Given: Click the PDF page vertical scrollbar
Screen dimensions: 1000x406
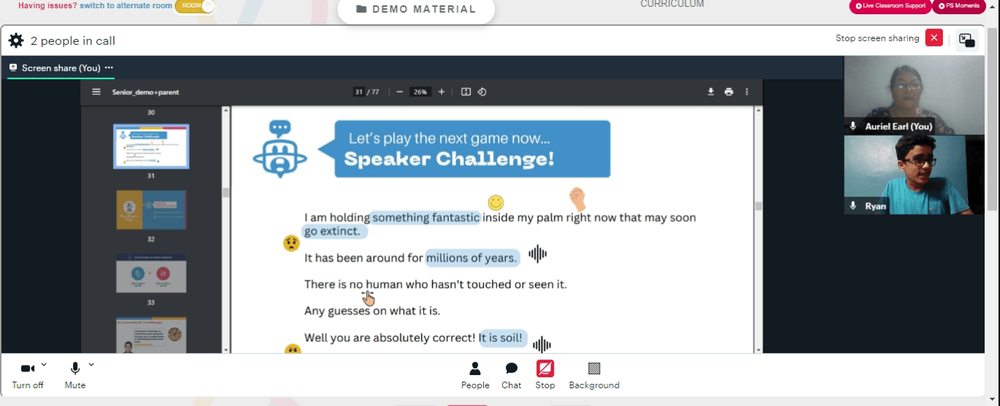Looking at the screenshot, I should pyautogui.click(x=758, y=206).
